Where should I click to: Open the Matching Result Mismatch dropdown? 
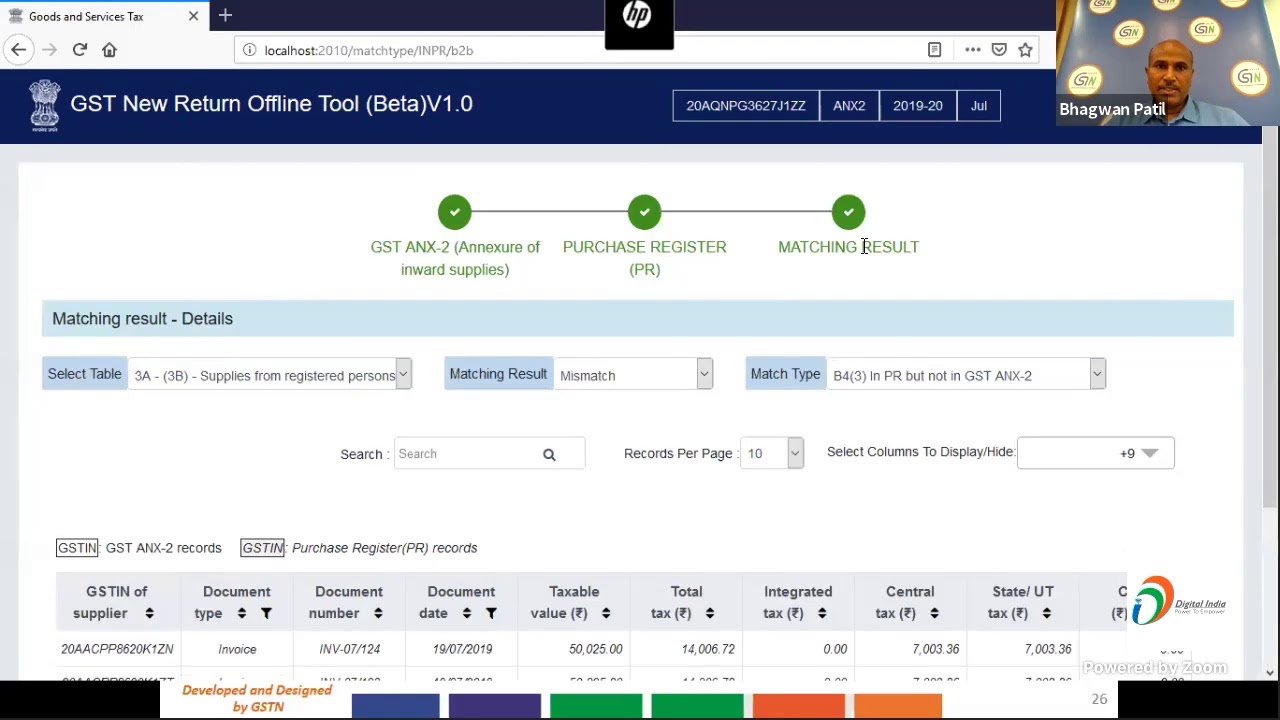(x=633, y=375)
